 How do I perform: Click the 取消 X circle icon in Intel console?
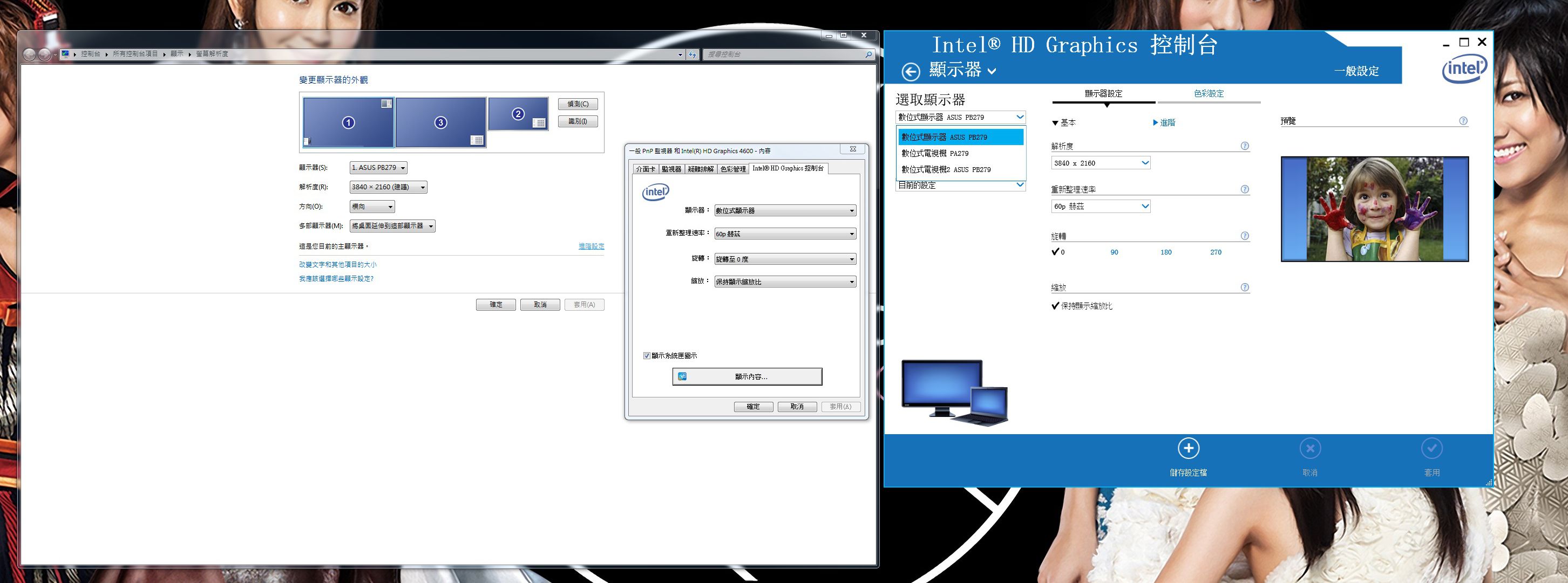click(x=1310, y=449)
